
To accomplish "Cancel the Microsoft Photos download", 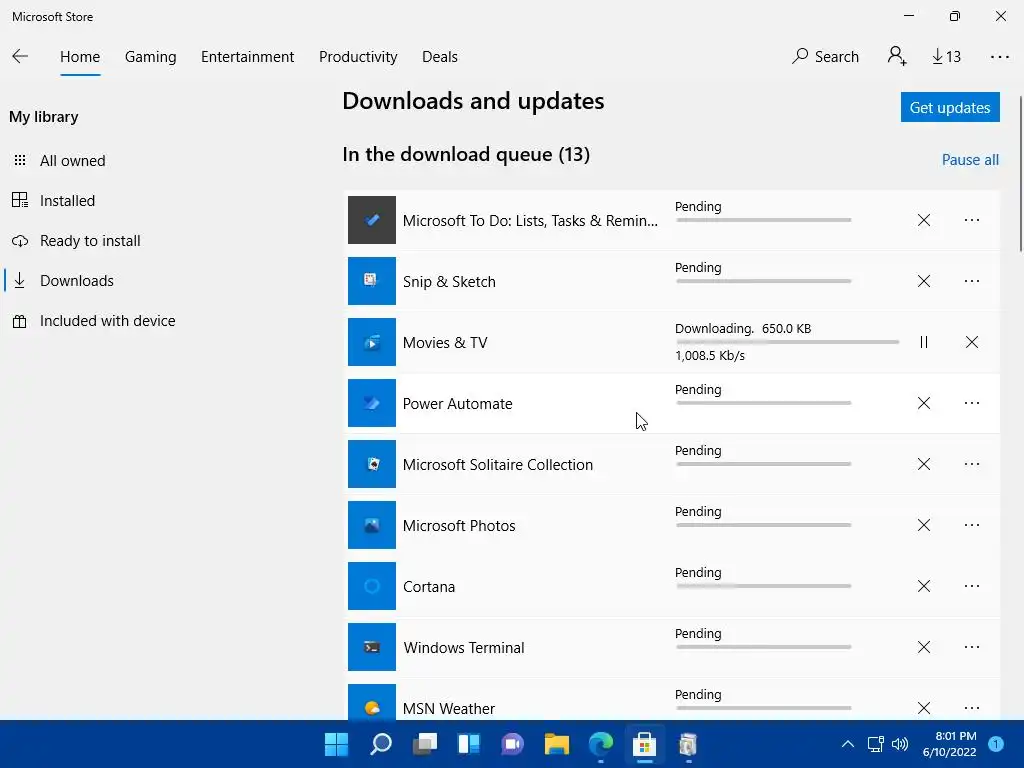I will pyautogui.click(x=923, y=525).
